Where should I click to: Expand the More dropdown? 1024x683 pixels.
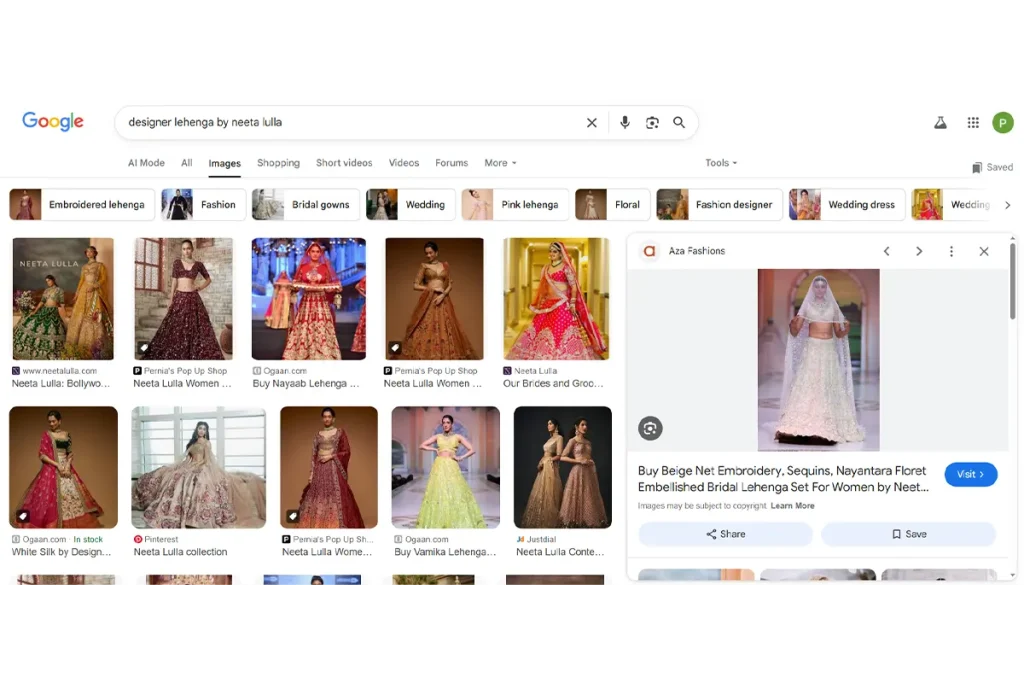pyautogui.click(x=500, y=163)
